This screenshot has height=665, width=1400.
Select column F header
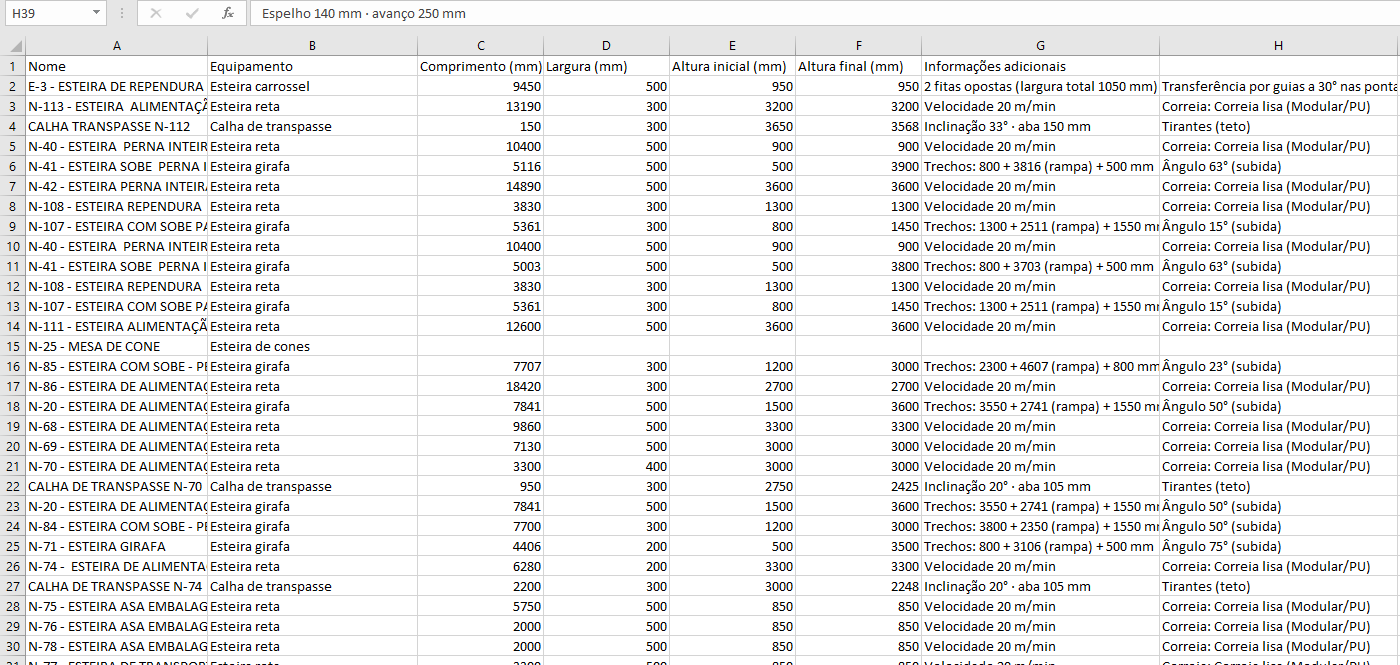tap(858, 46)
